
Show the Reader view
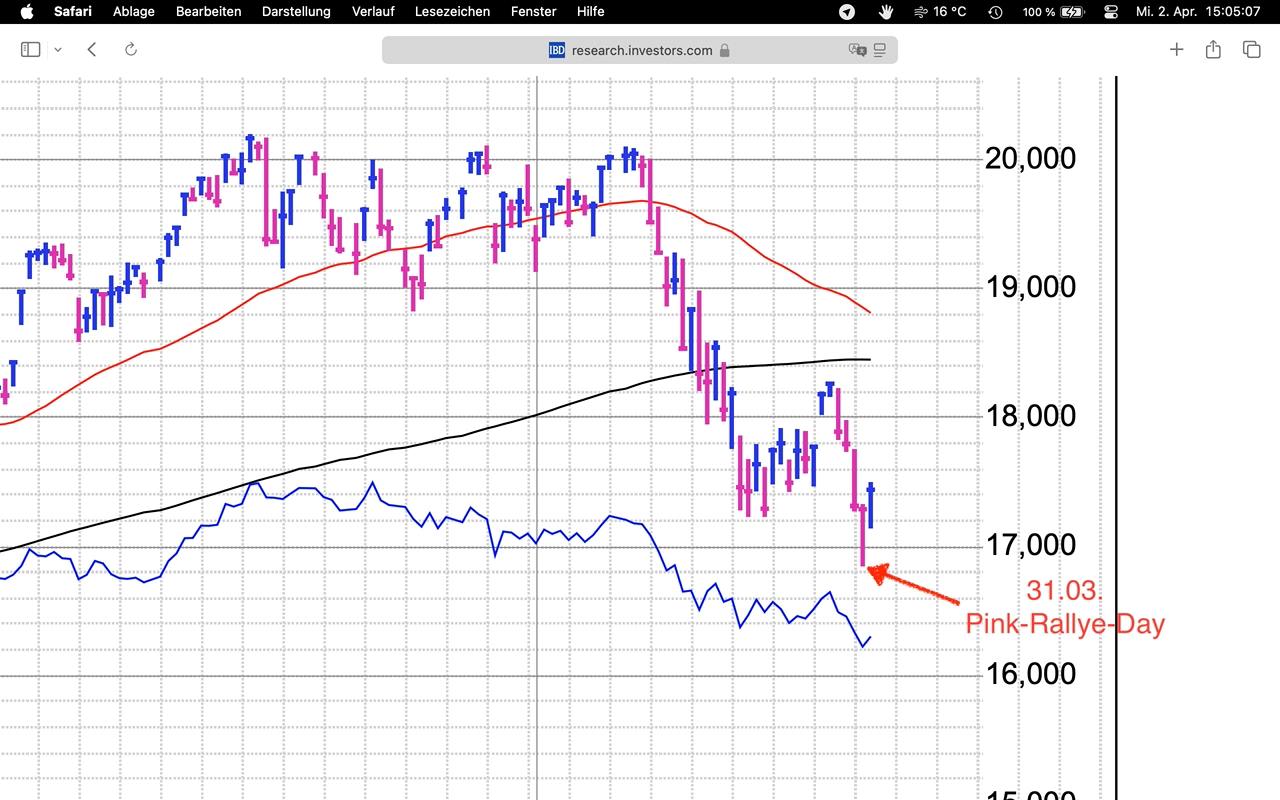pos(880,50)
